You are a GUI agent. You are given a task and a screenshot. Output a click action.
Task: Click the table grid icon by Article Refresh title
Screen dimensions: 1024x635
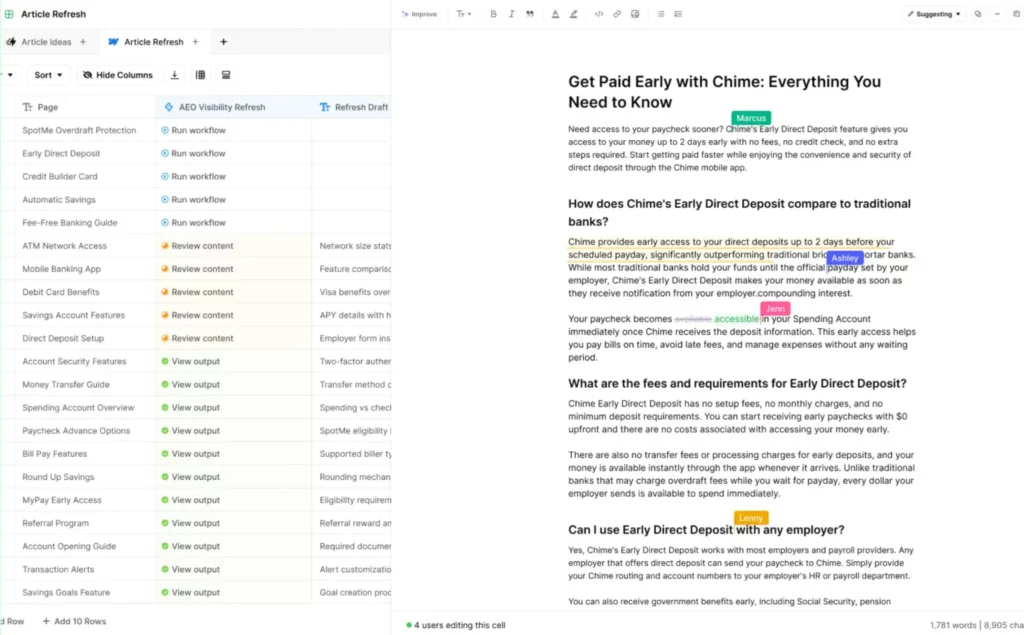point(9,14)
